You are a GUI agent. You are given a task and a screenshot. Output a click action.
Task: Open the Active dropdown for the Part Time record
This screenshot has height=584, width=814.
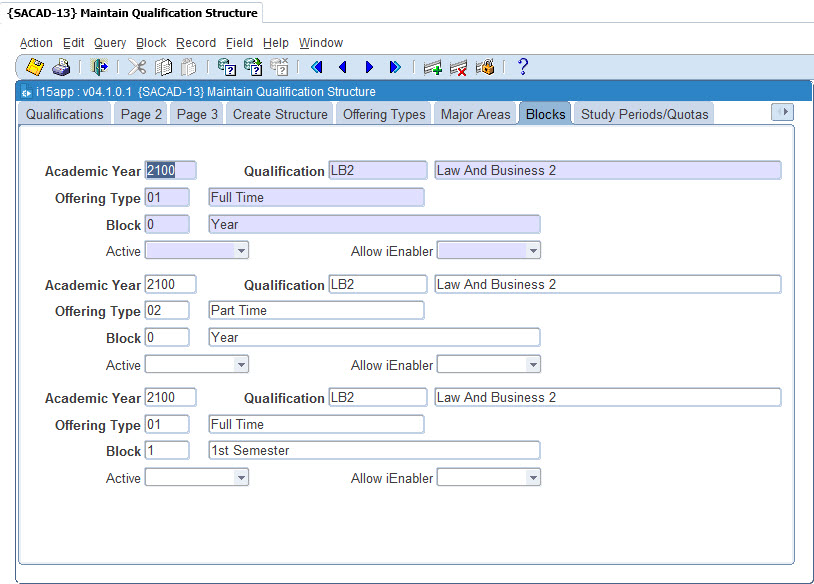[241, 365]
